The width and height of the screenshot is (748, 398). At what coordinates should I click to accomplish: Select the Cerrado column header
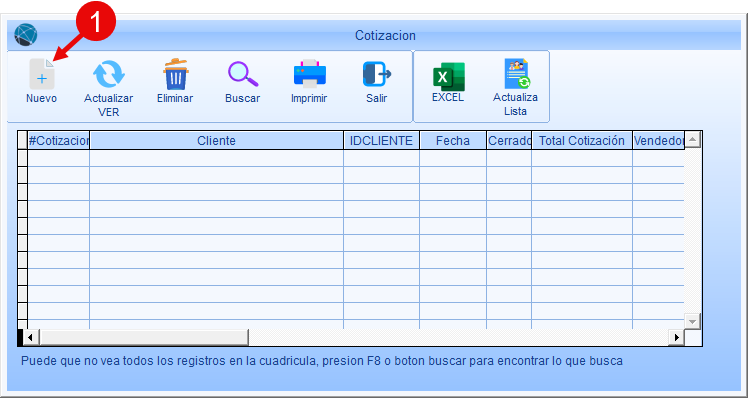tap(509, 140)
